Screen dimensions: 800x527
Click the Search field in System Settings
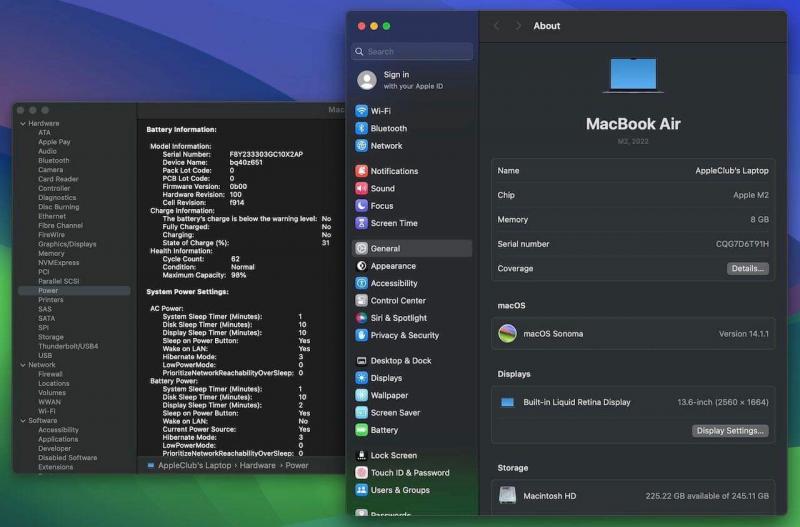[412, 52]
